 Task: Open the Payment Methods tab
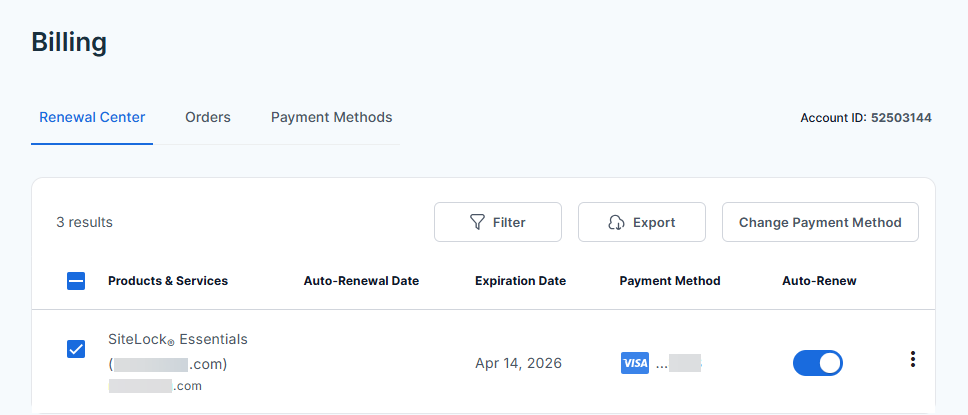331,117
